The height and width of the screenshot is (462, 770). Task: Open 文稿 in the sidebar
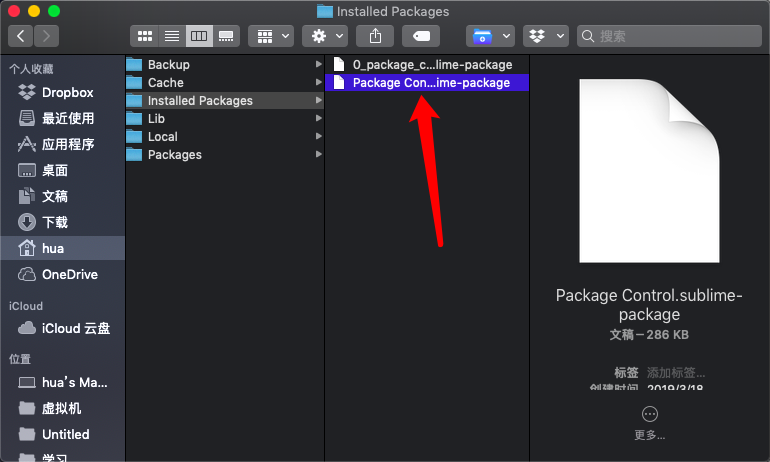coord(63,196)
